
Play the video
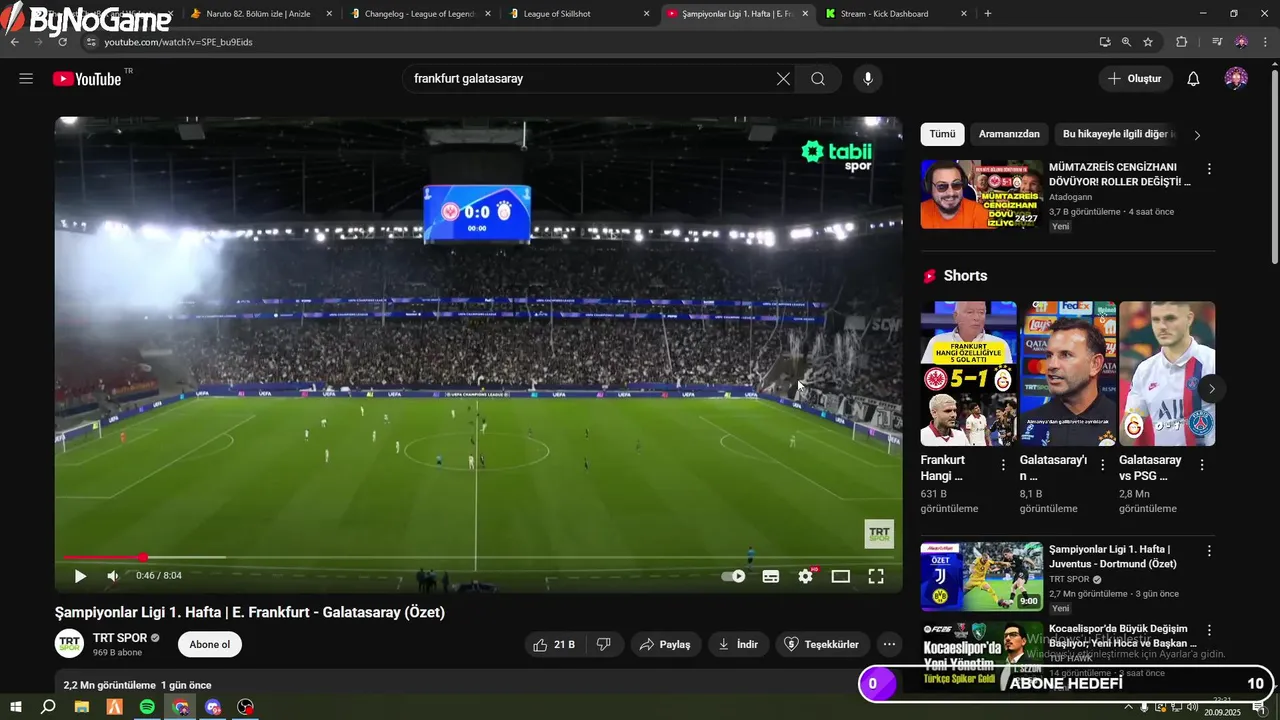(80, 576)
